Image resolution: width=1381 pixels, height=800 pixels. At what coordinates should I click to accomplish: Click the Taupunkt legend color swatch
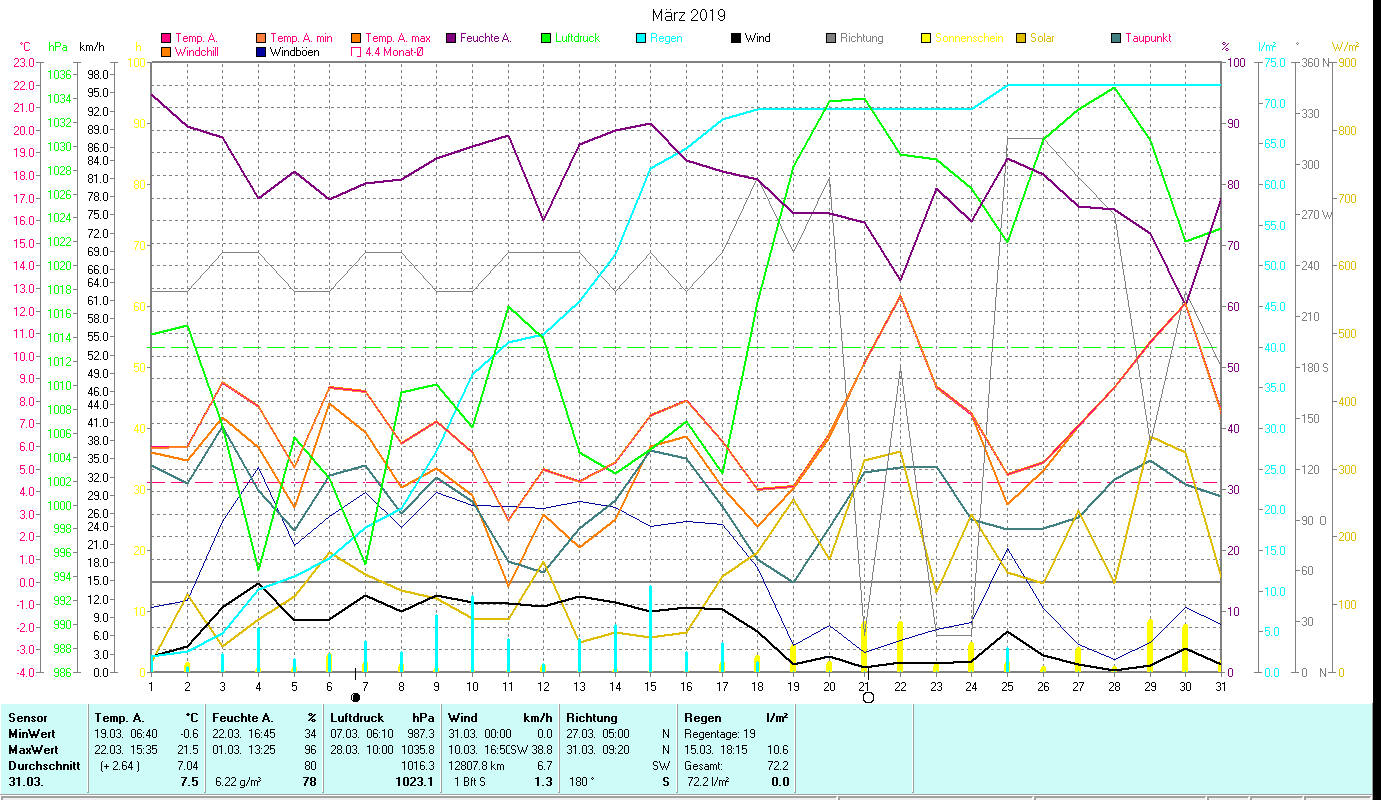pos(1116,38)
